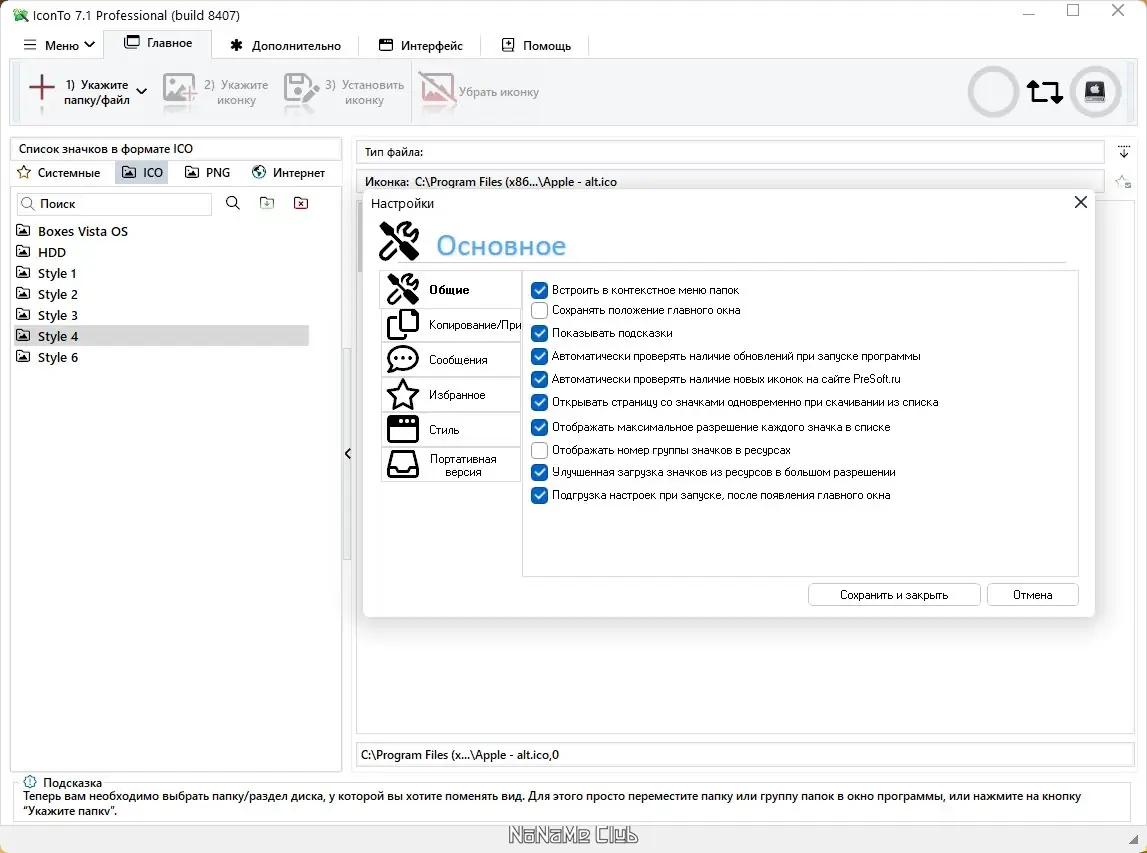This screenshot has height=853, width=1147.
Task: Open the 'Помощь' tab
Action: 536,45
